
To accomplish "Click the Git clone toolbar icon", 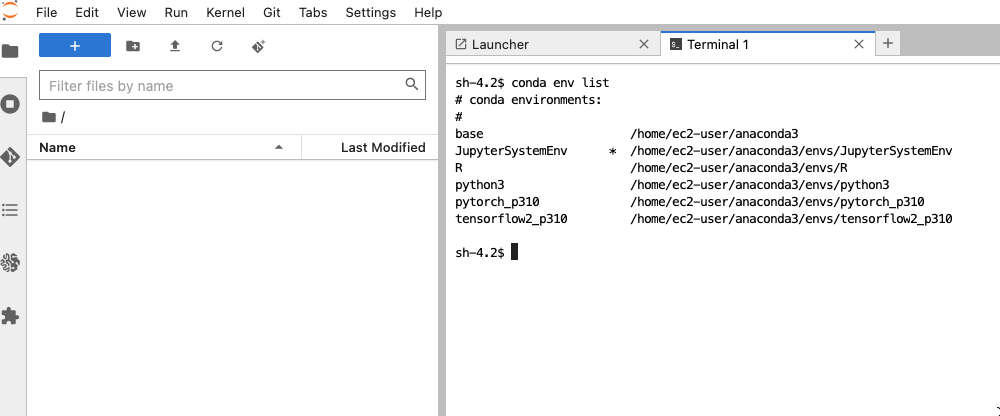I will (258, 46).
